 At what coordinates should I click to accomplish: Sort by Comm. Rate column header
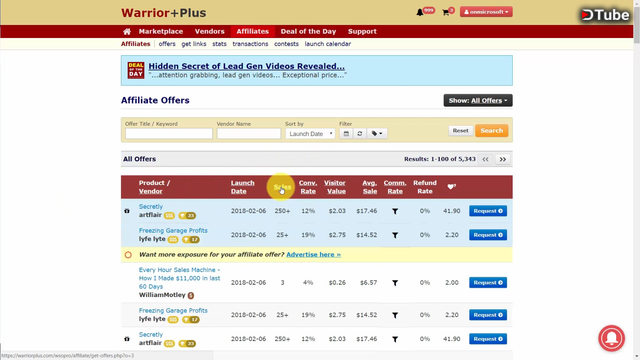coord(395,187)
